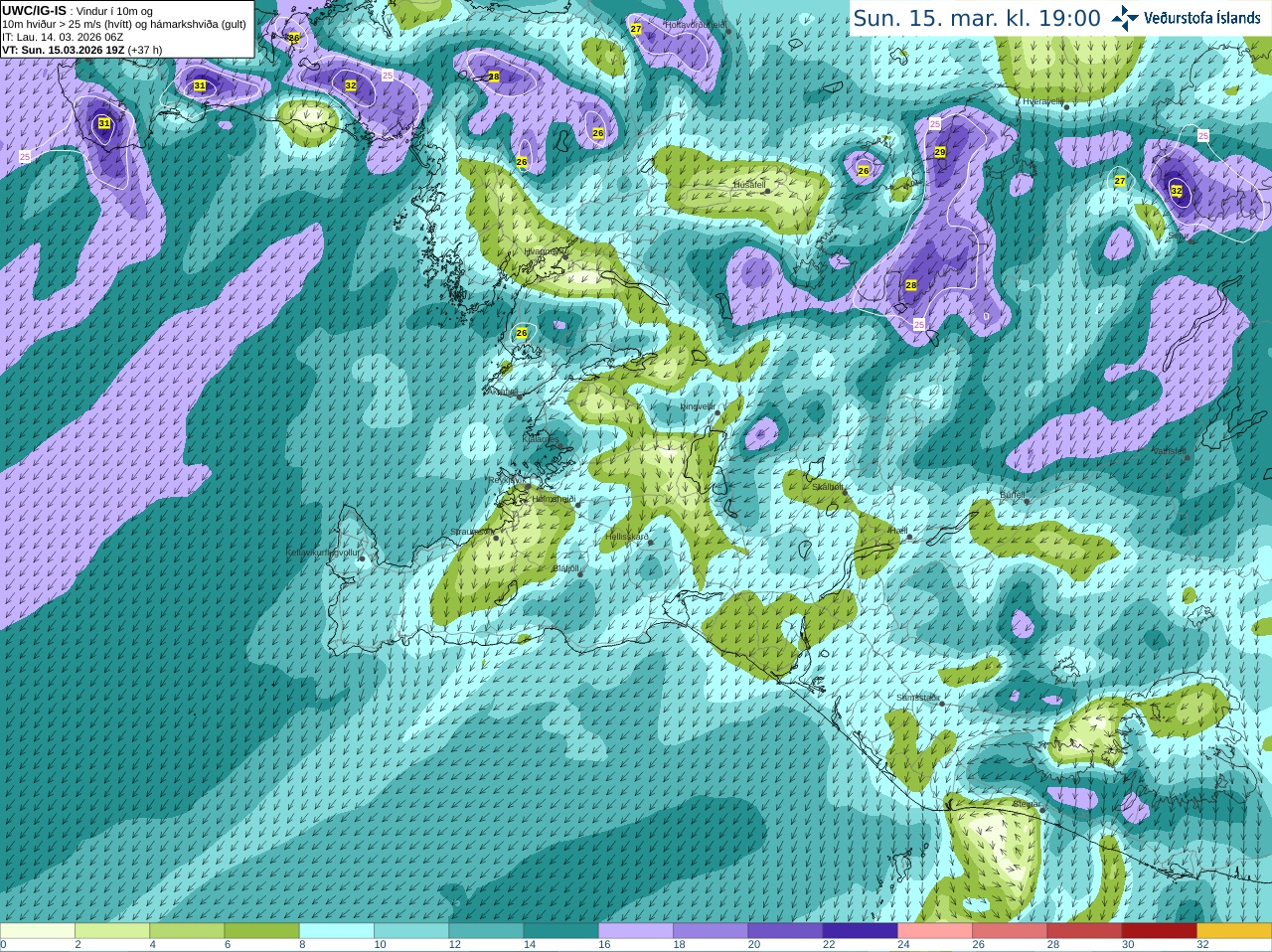Pick the dark teal 14–16 legend swatch
Image resolution: width=1272 pixels, height=952 pixels.
(561, 931)
